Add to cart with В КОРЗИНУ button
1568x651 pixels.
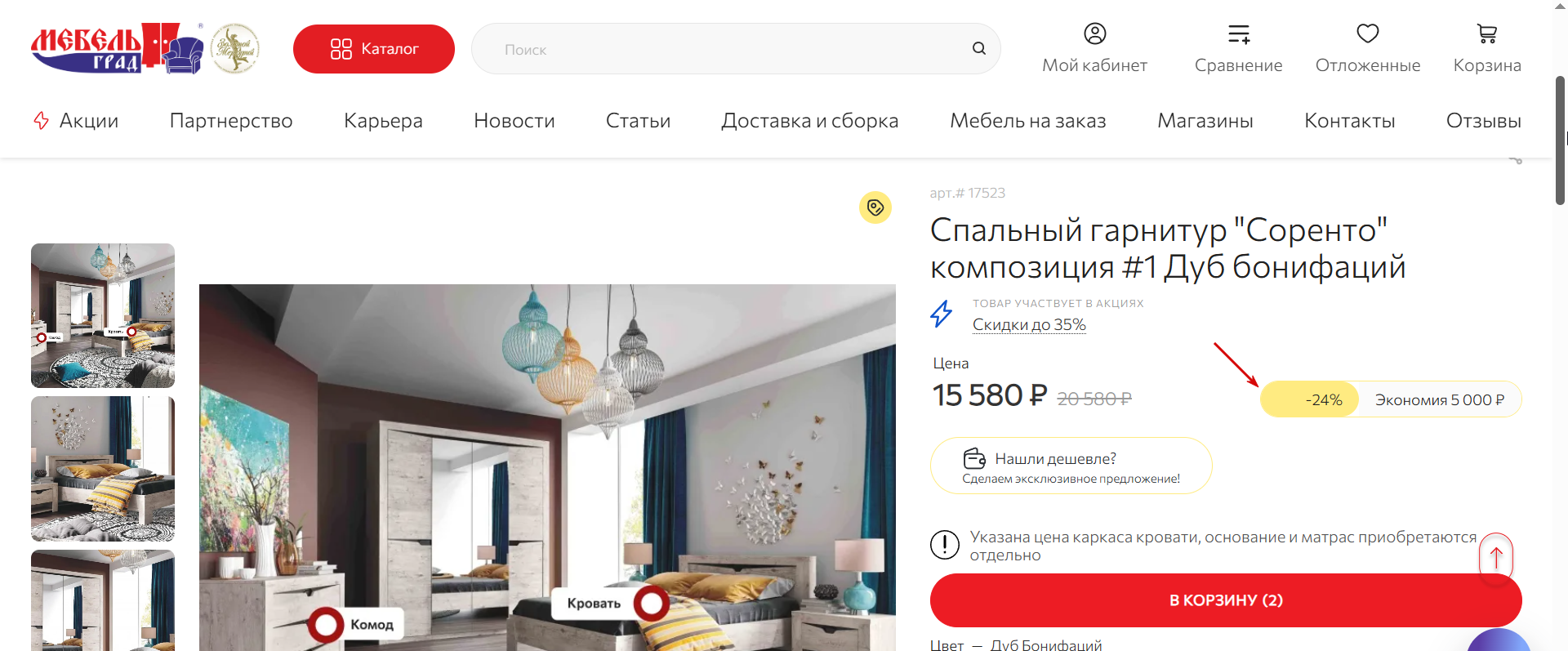pyautogui.click(x=1226, y=600)
